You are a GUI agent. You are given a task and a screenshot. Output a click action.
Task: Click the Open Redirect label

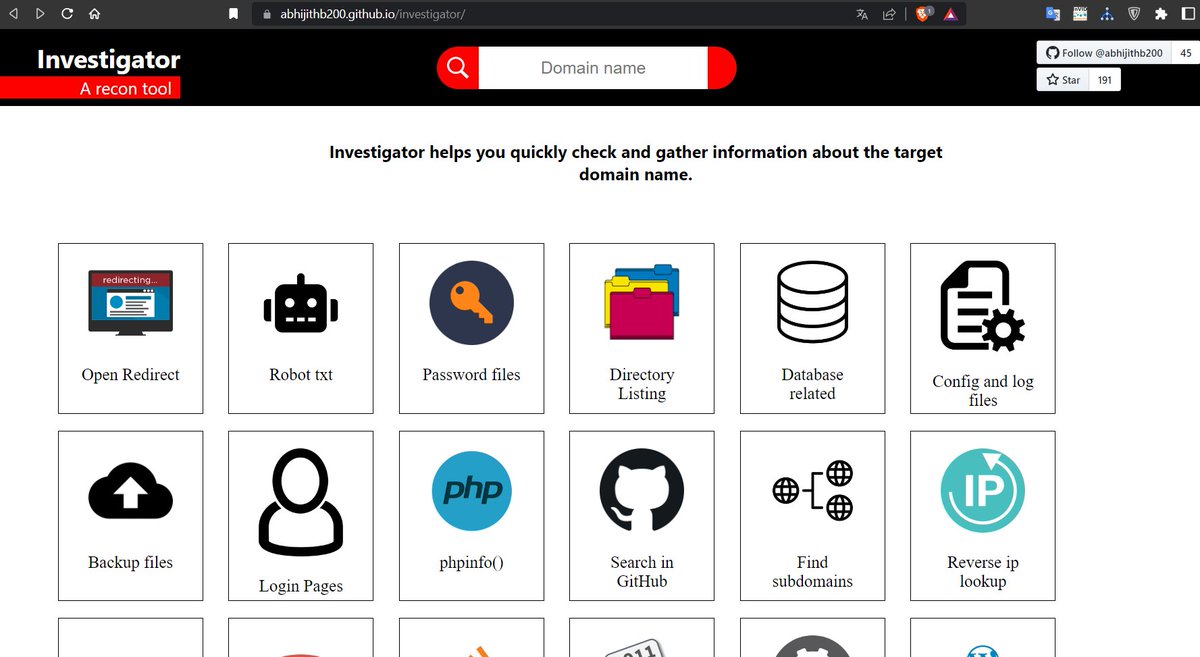tap(130, 375)
